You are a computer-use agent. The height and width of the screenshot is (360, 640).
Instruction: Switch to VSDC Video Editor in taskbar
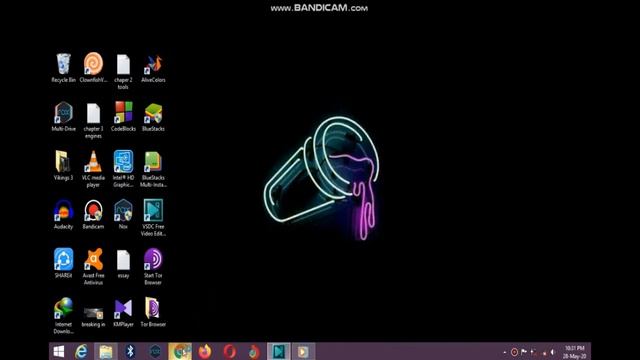279,351
